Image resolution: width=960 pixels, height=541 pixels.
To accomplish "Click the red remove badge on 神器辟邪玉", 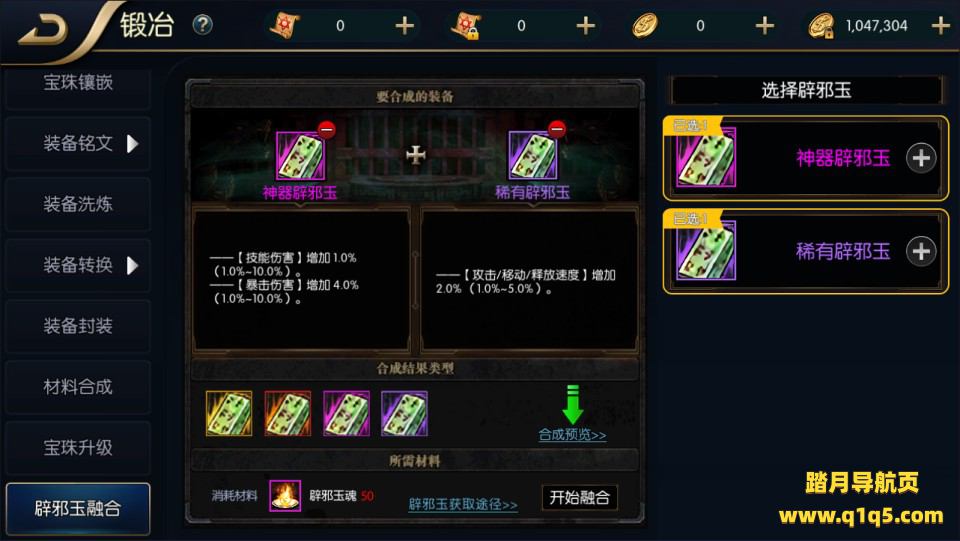I will (326, 130).
